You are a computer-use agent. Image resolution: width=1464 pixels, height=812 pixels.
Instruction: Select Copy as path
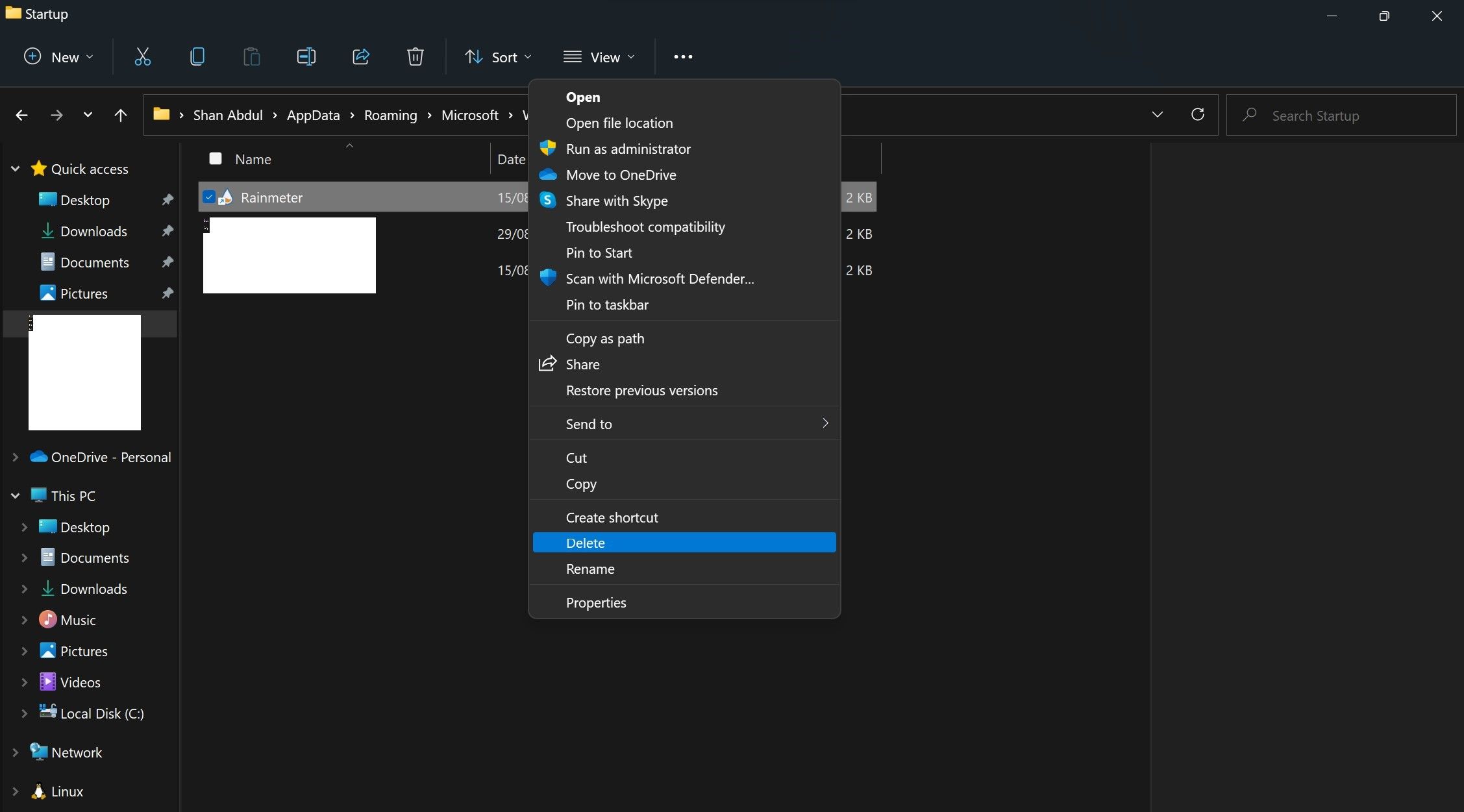pos(684,338)
